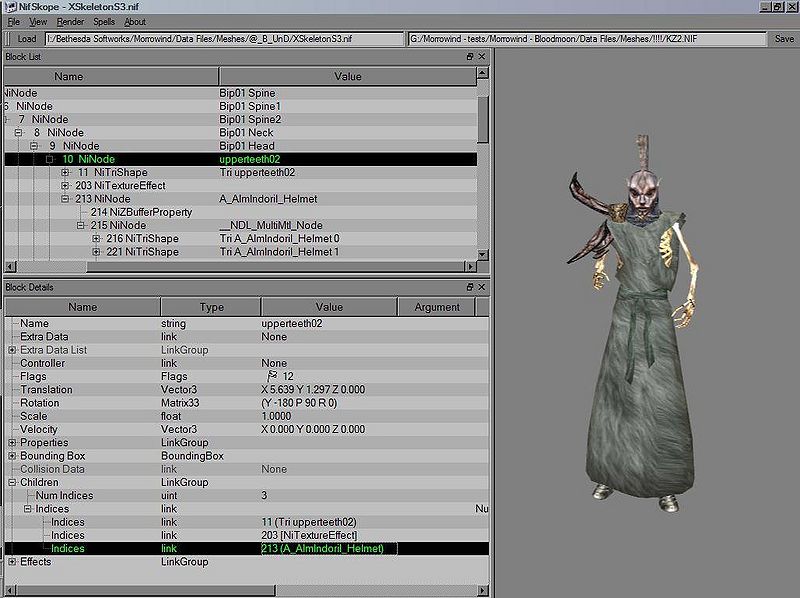Select the Name string row upperteeth02
Screen dimensions: 800x598
click(246, 323)
